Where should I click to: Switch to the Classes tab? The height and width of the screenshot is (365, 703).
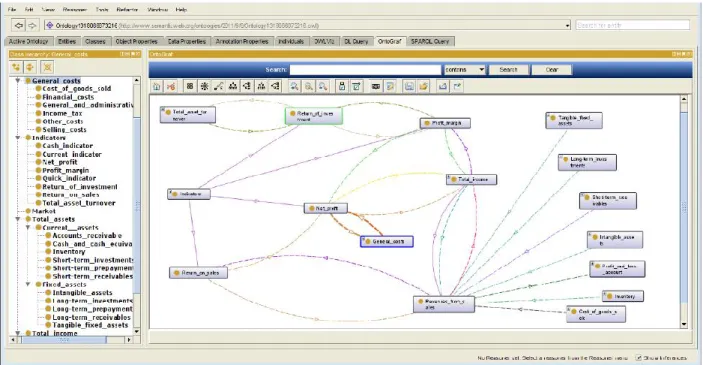[95, 41]
